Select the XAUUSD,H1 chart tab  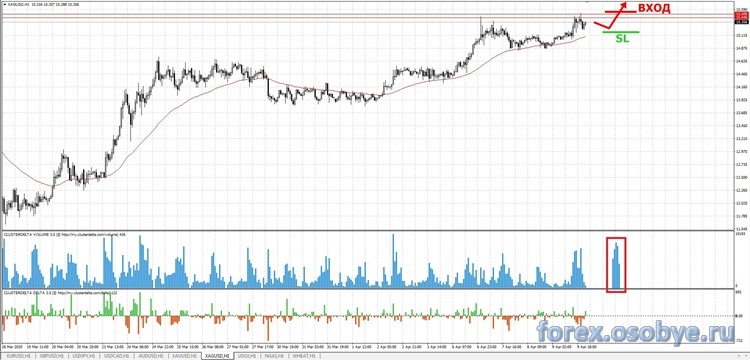186,356
